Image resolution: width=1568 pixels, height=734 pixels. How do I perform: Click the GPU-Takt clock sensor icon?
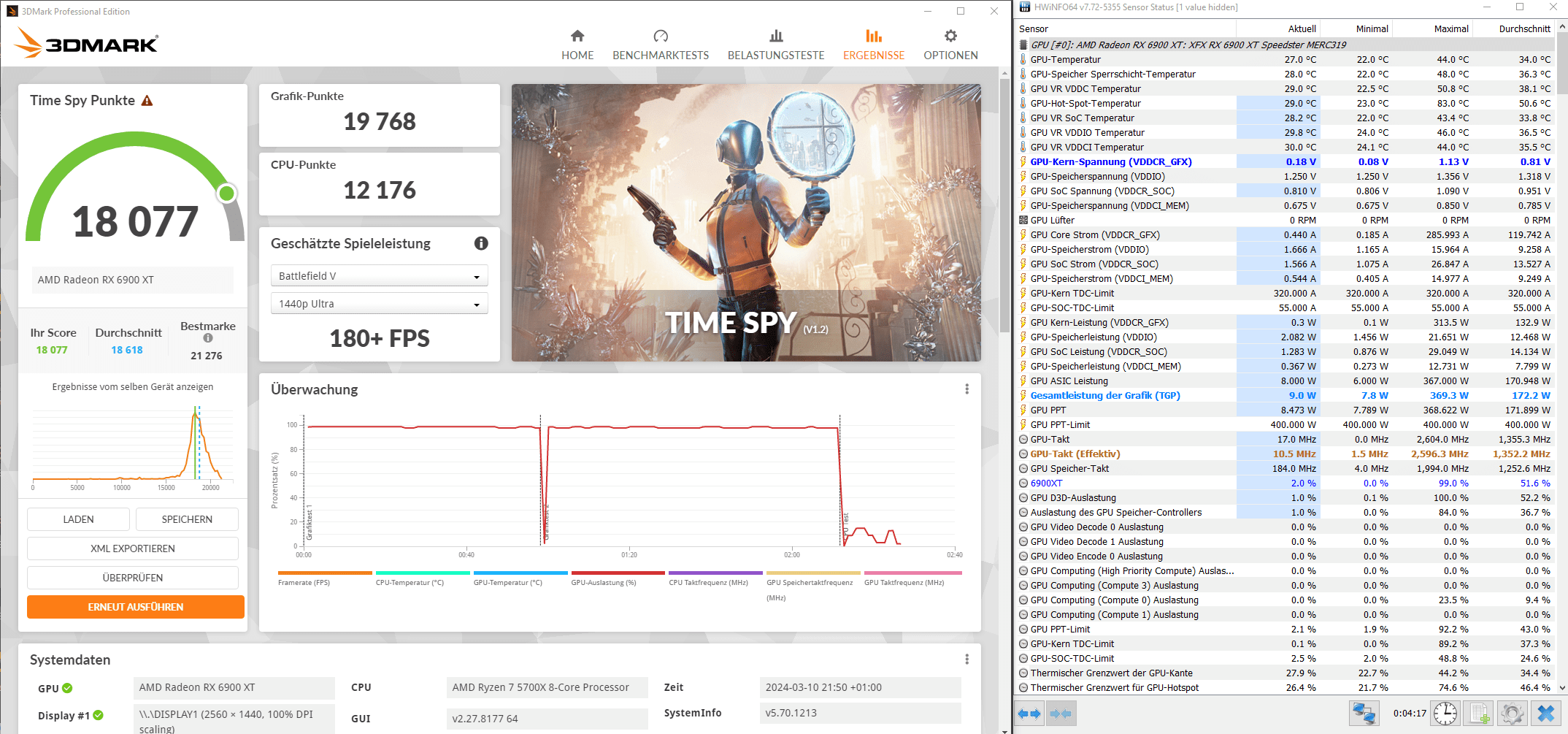pos(1023,439)
